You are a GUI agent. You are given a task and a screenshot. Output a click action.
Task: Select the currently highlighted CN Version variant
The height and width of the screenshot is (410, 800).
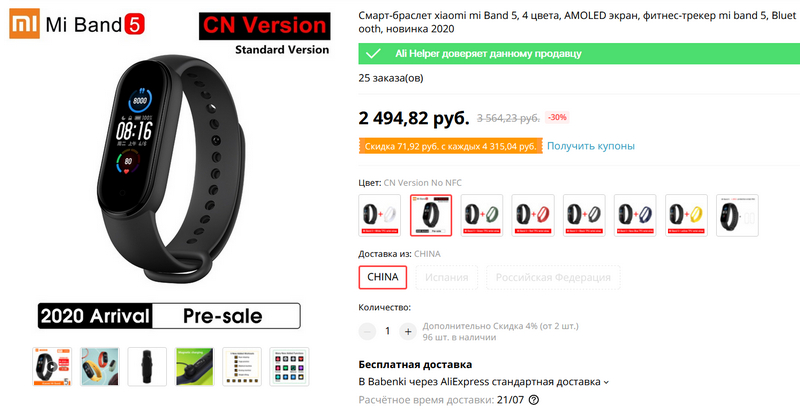(x=431, y=215)
